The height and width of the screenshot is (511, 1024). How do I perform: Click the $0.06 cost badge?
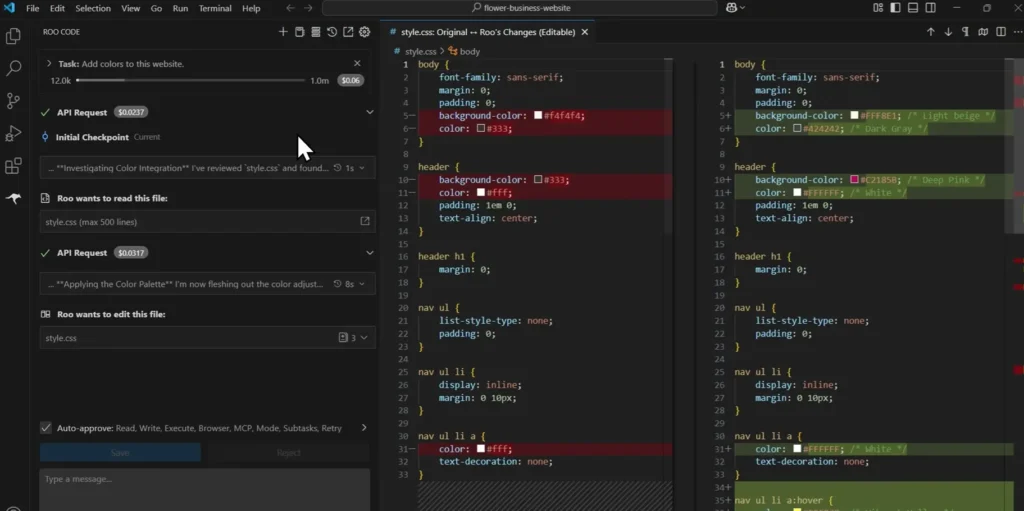(x=351, y=80)
